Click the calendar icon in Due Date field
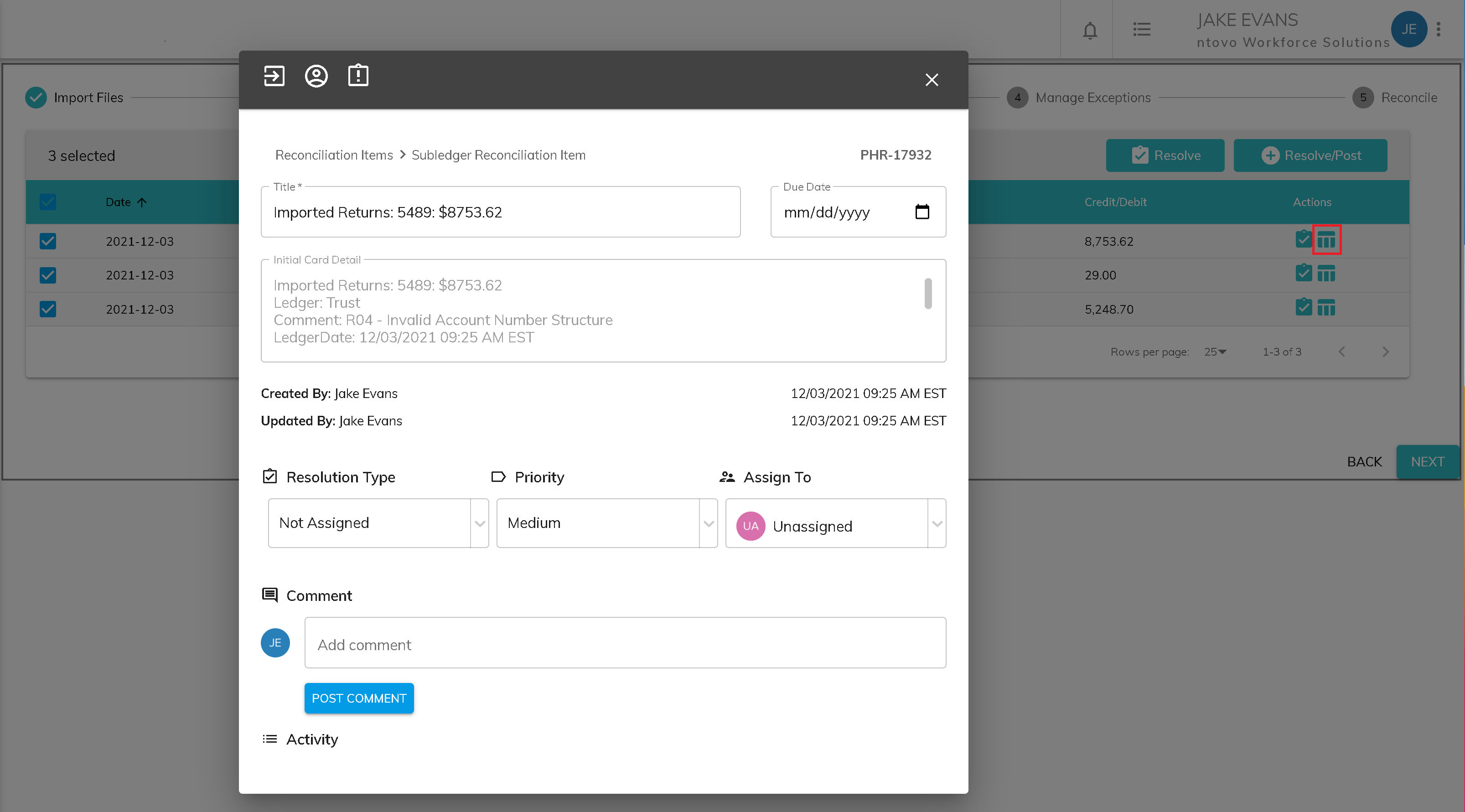Image resolution: width=1465 pixels, height=812 pixels. coord(922,212)
